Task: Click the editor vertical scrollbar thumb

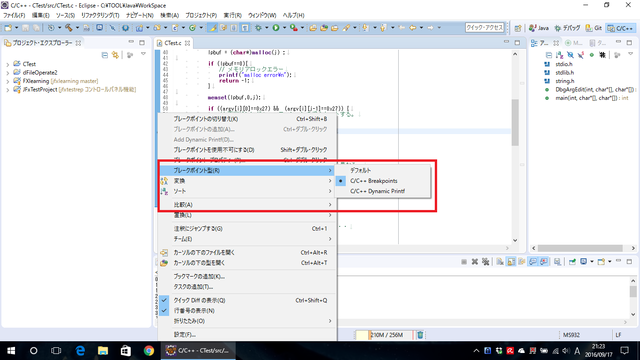Action: (515, 122)
